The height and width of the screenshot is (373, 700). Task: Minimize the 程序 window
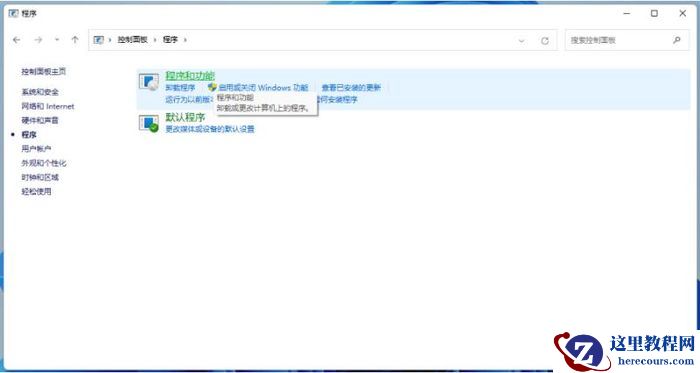point(627,13)
